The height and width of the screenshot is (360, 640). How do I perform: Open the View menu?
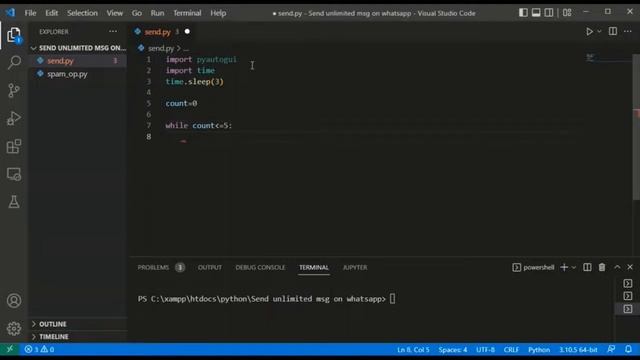[x=115, y=13]
